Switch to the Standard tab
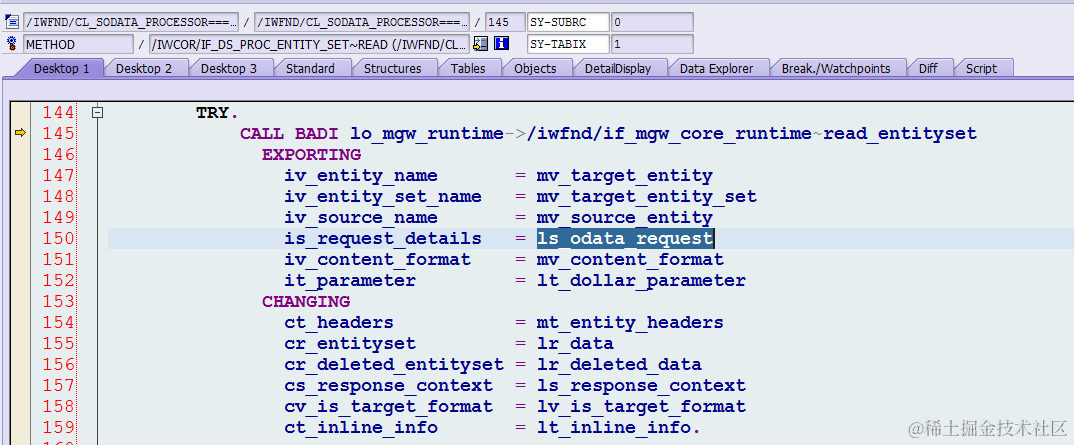Screen dimensions: 1074x445 coord(310,68)
